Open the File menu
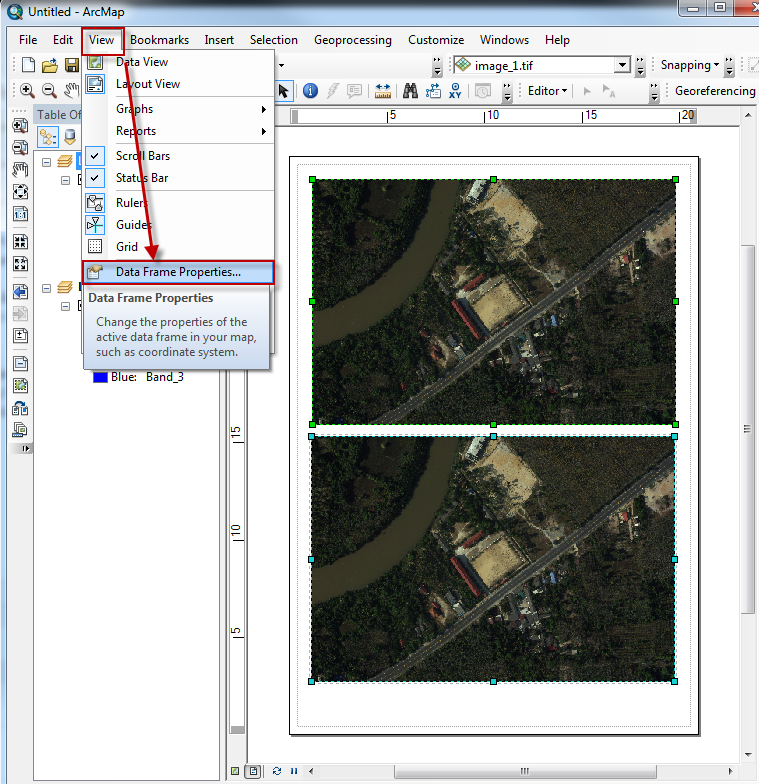 (x=28, y=40)
